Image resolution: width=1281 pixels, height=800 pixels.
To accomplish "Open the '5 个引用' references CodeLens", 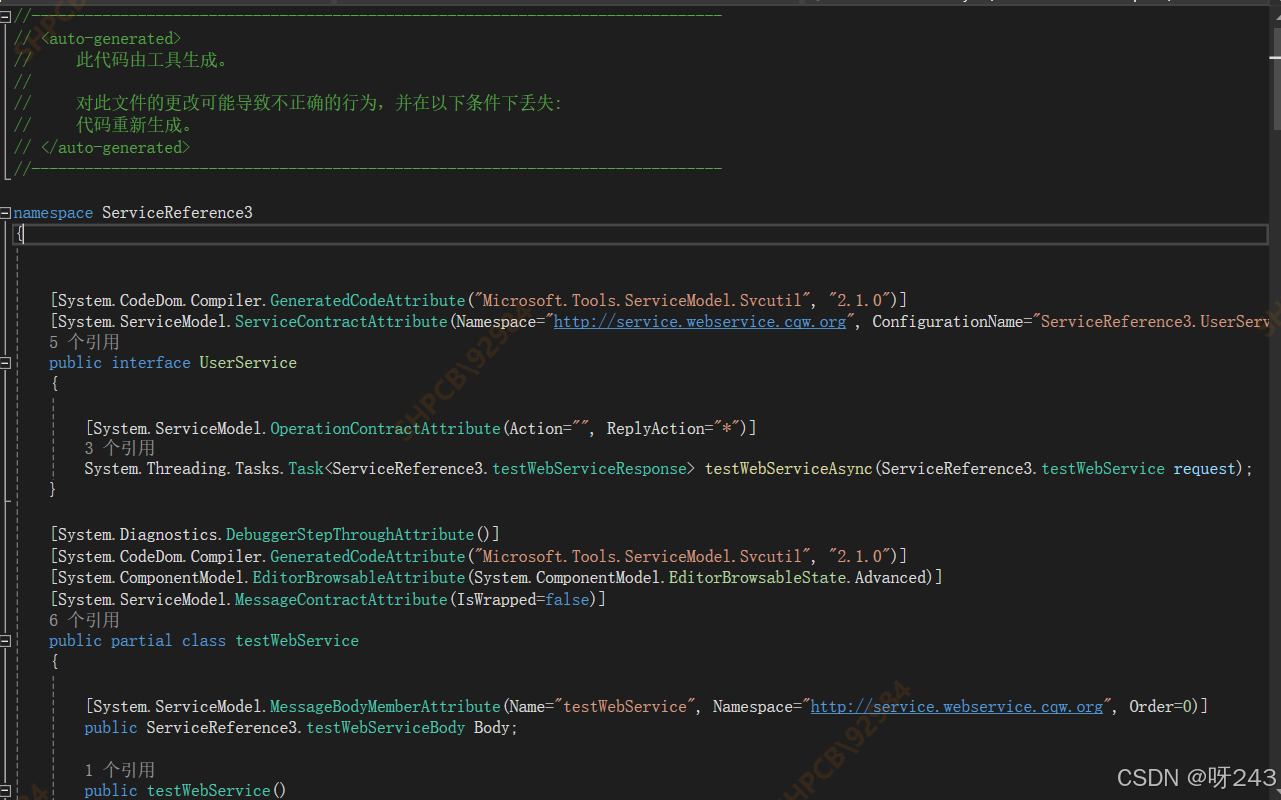I will (x=84, y=342).
